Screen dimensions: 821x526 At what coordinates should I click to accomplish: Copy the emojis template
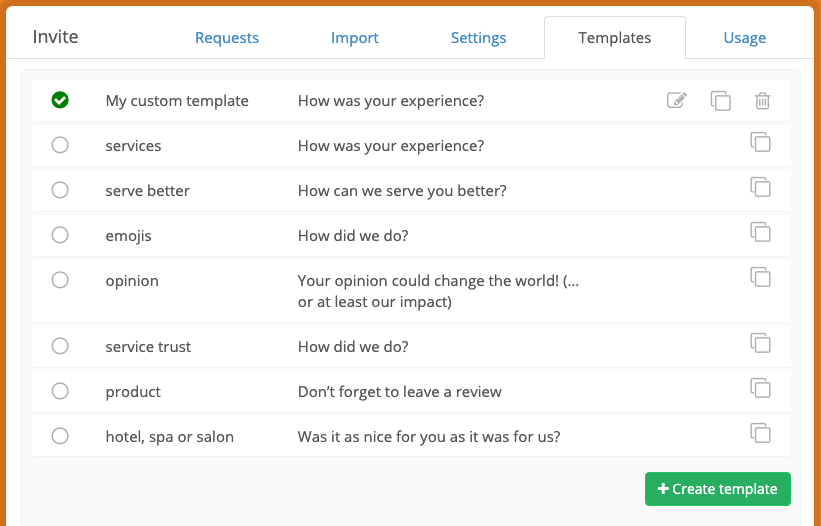760,232
